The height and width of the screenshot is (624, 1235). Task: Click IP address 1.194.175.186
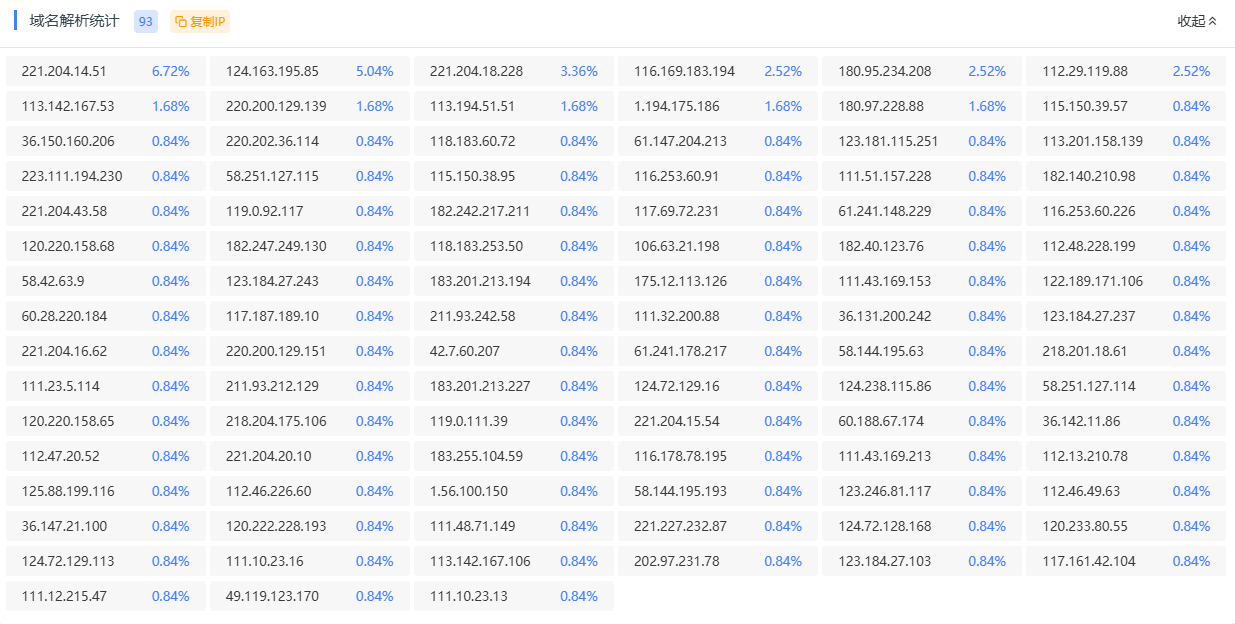676,106
